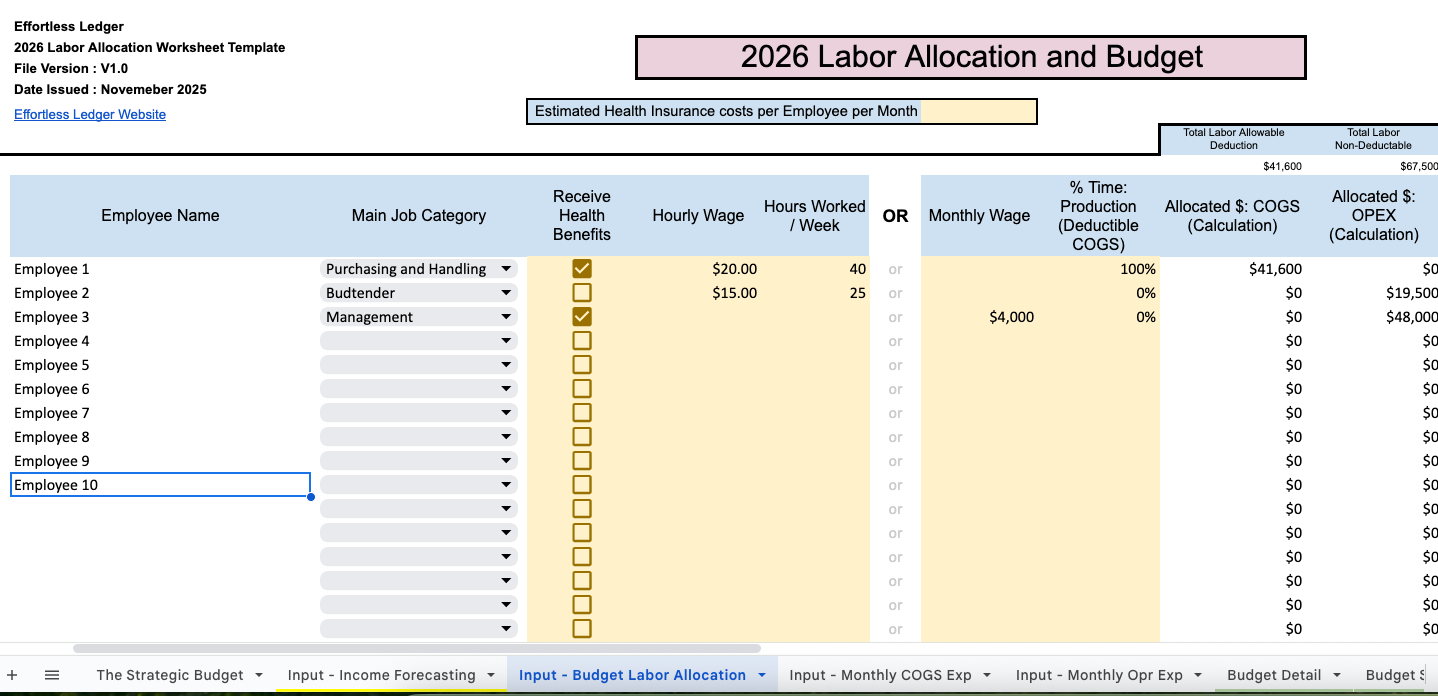The height and width of the screenshot is (696, 1438).
Task: Open job category dropdown for Employee 10
Action: (419, 484)
